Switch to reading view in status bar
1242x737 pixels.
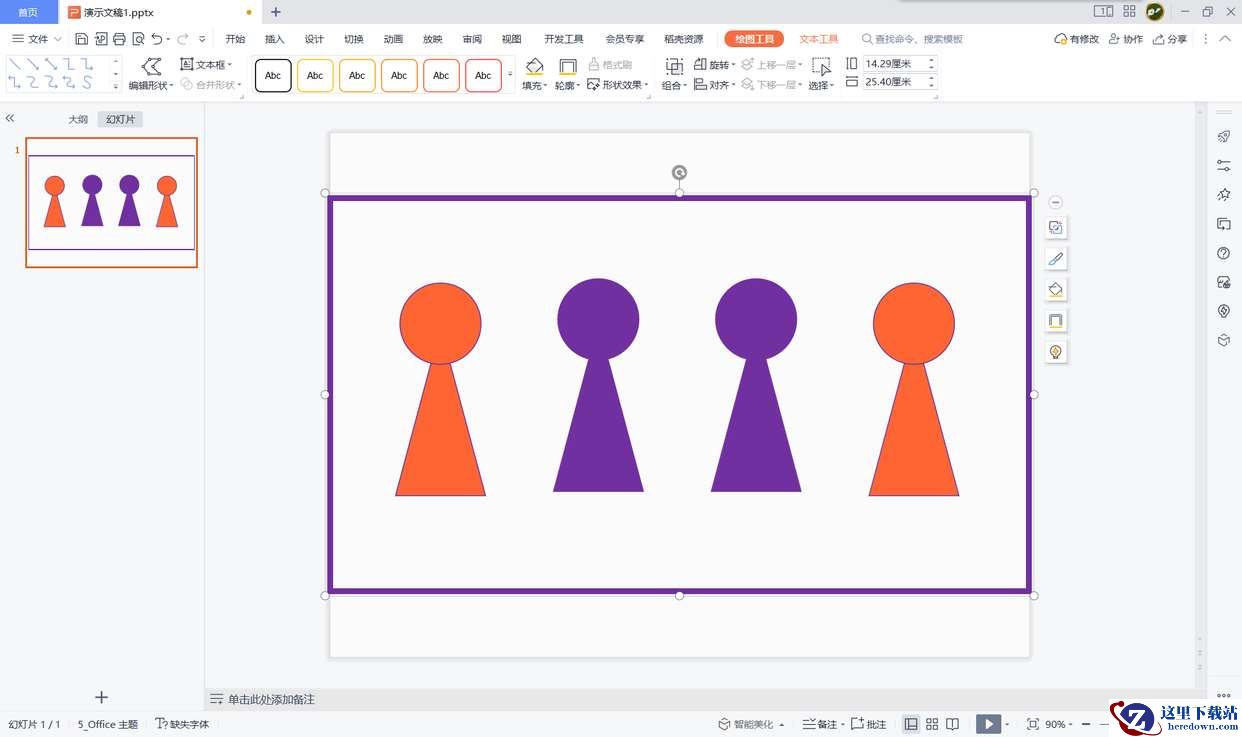[953, 724]
